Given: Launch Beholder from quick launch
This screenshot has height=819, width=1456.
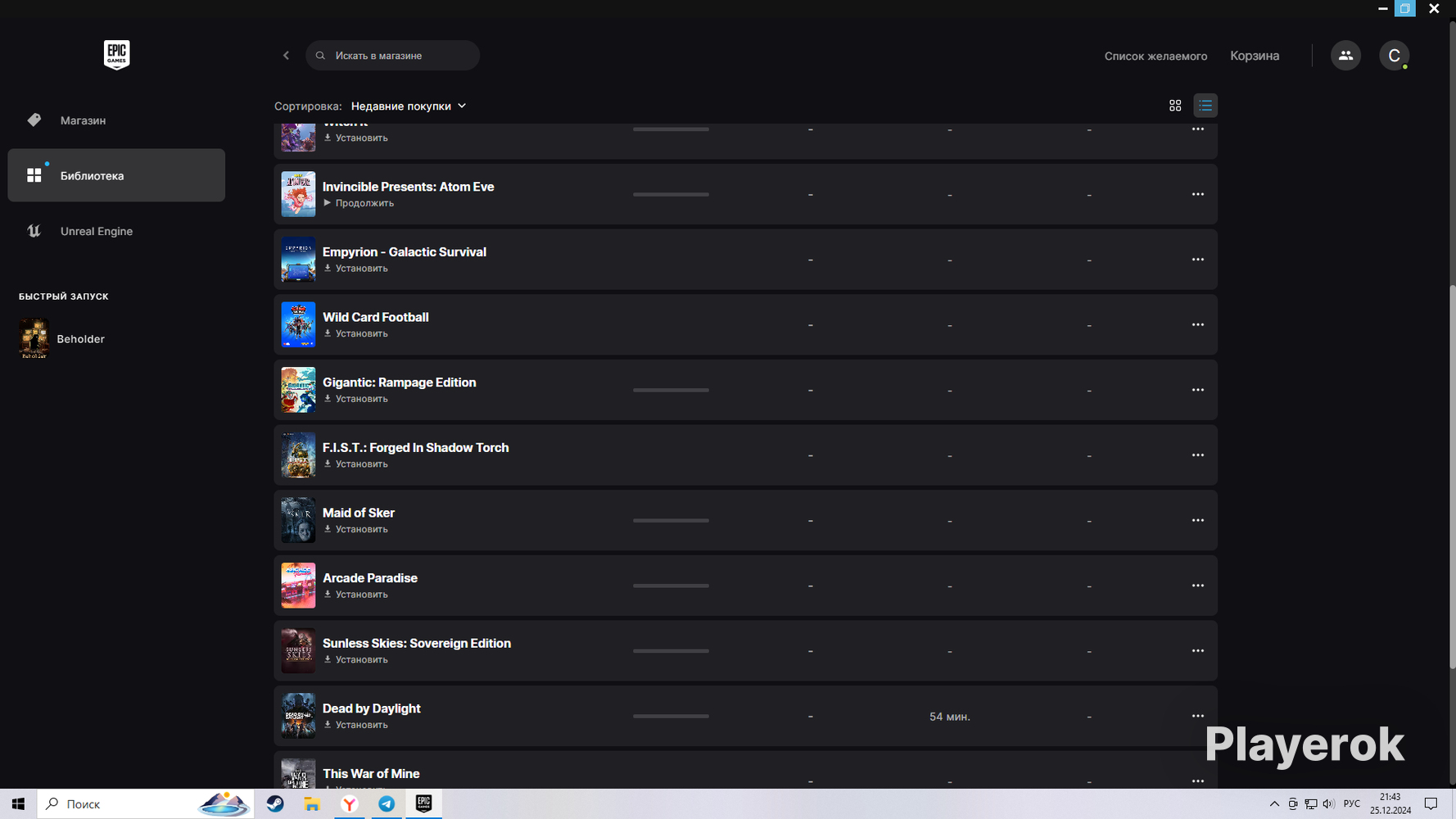Looking at the screenshot, I should [x=62, y=339].
